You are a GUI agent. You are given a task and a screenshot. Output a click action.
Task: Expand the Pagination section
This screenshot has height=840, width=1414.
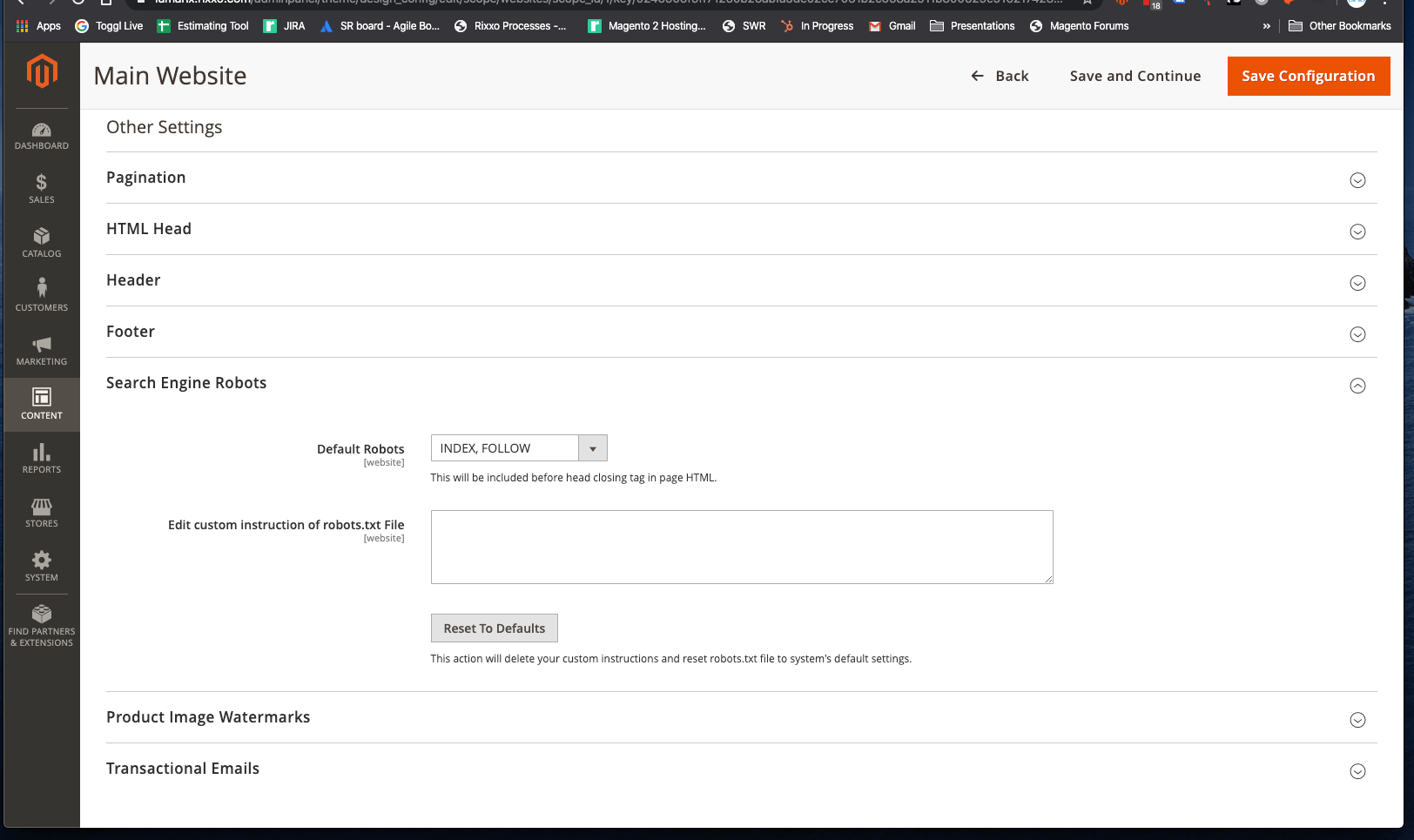(1357, 180)
